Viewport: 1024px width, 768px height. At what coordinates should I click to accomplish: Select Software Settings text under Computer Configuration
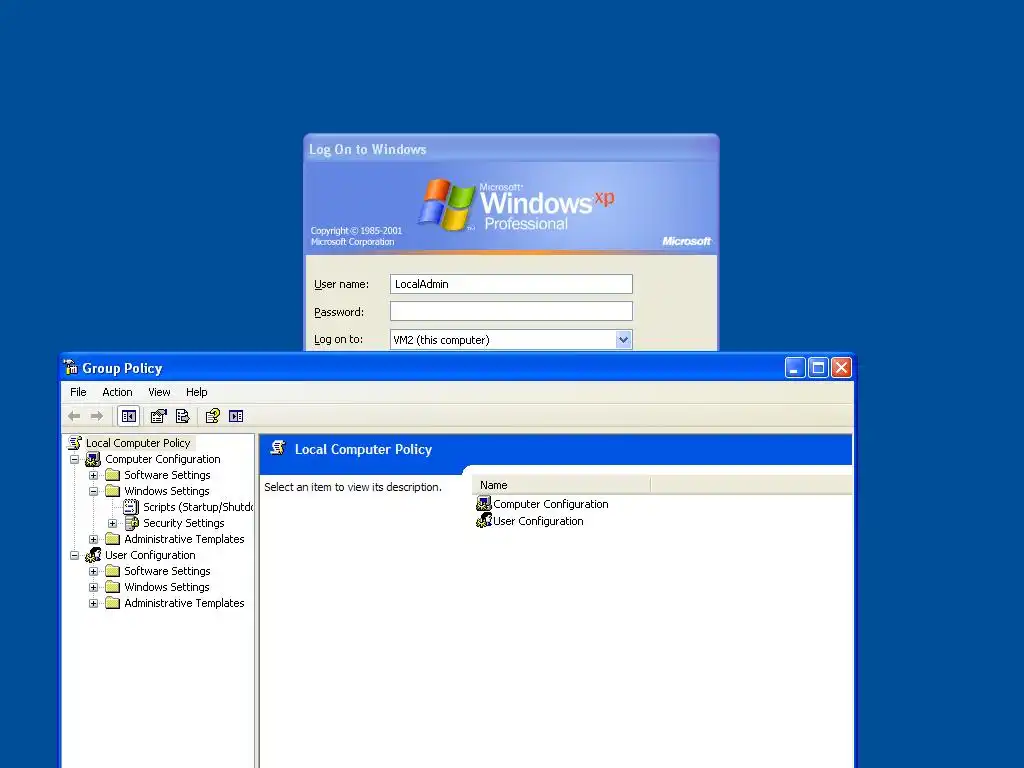coord(167,475)
